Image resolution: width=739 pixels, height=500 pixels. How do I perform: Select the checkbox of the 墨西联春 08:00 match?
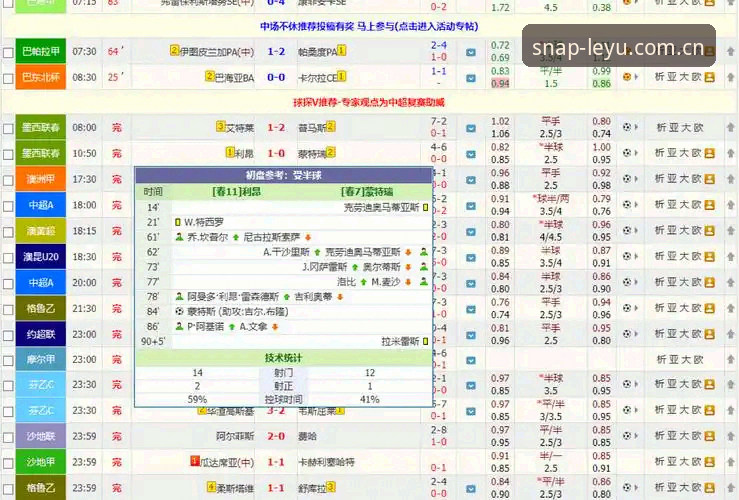click(x=8, y=129)
